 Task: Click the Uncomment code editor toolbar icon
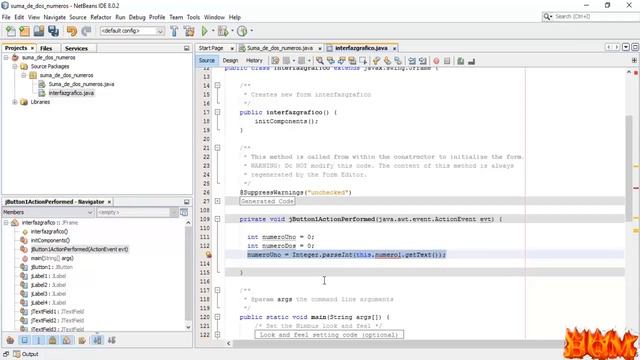coord(471,61)
